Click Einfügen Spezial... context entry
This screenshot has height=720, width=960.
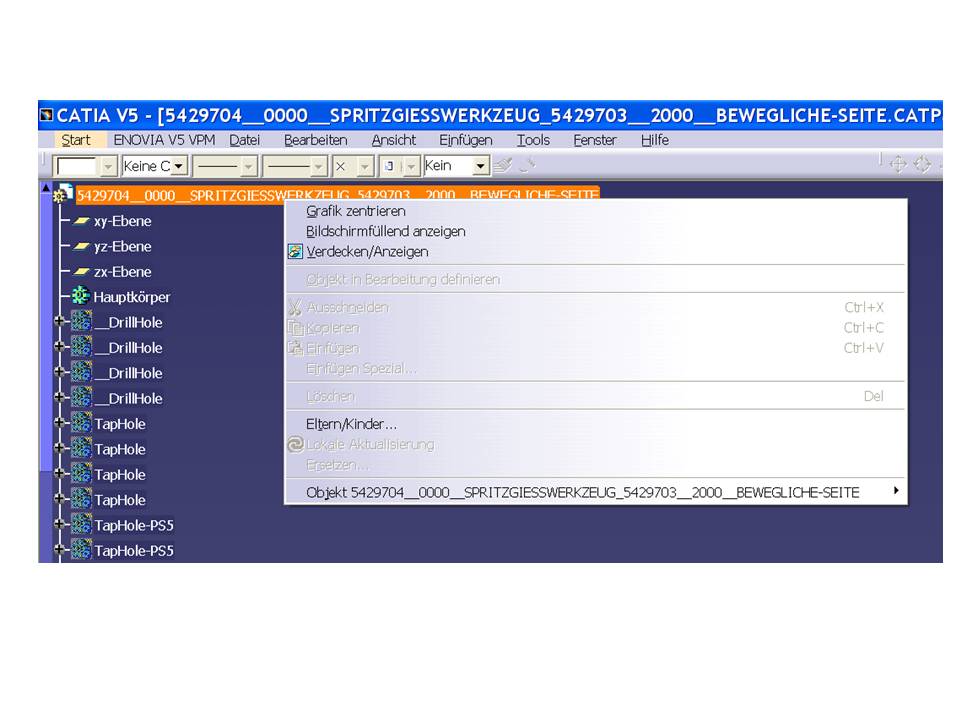coord(361,369)
